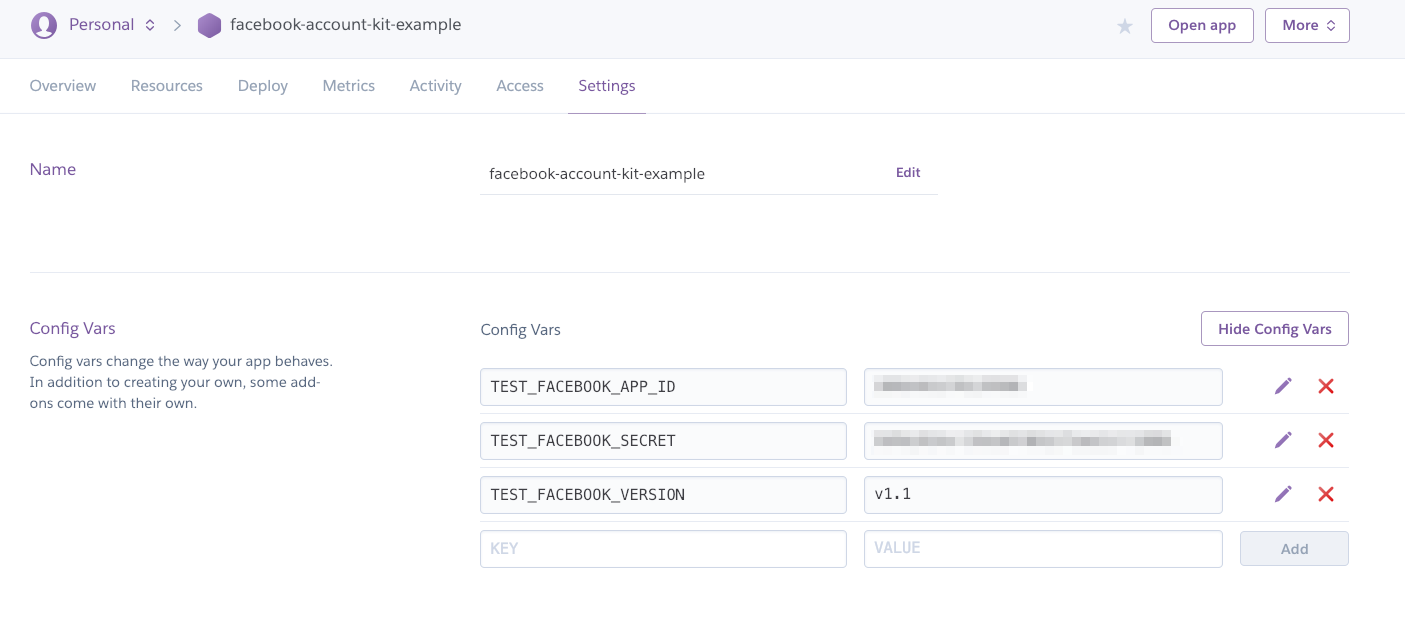Edit TEST_FACEBOOK_VERSION with the pencil icon
Image resolution: width=1405 pixels, height=619 pixels.
1283,494
